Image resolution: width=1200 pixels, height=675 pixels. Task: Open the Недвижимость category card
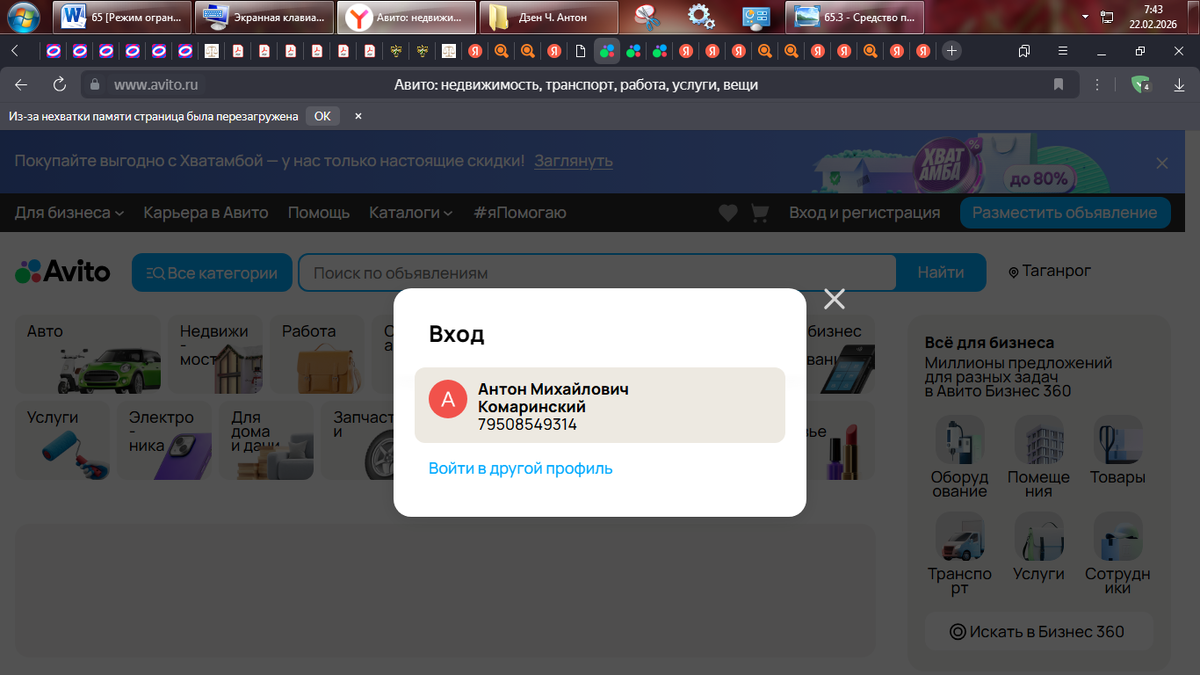(215, 355)
